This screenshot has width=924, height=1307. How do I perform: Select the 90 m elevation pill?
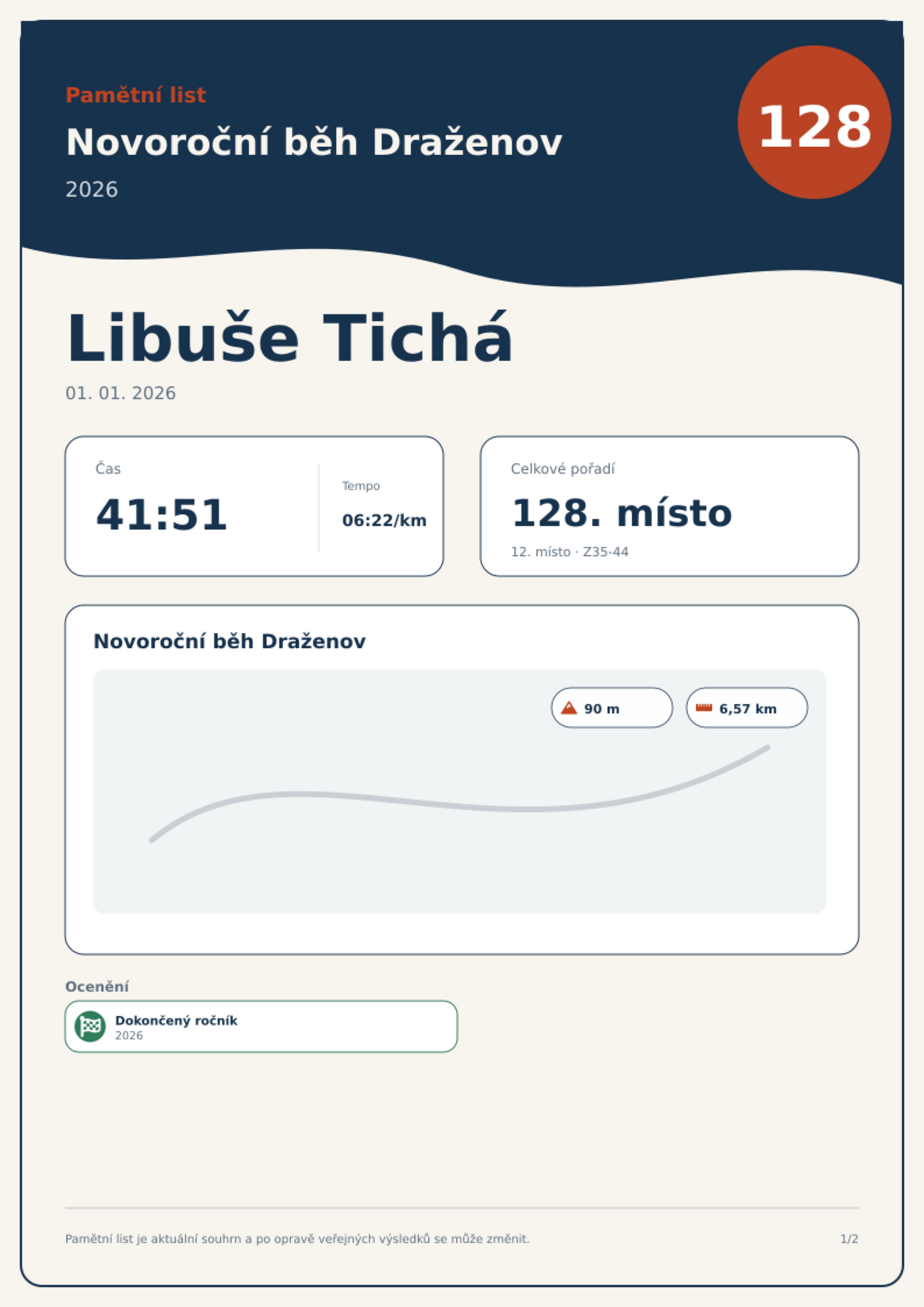(612, 708)
